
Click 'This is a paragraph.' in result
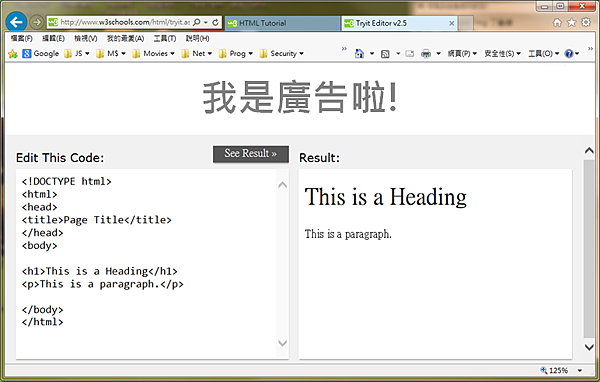coord(348,234)
